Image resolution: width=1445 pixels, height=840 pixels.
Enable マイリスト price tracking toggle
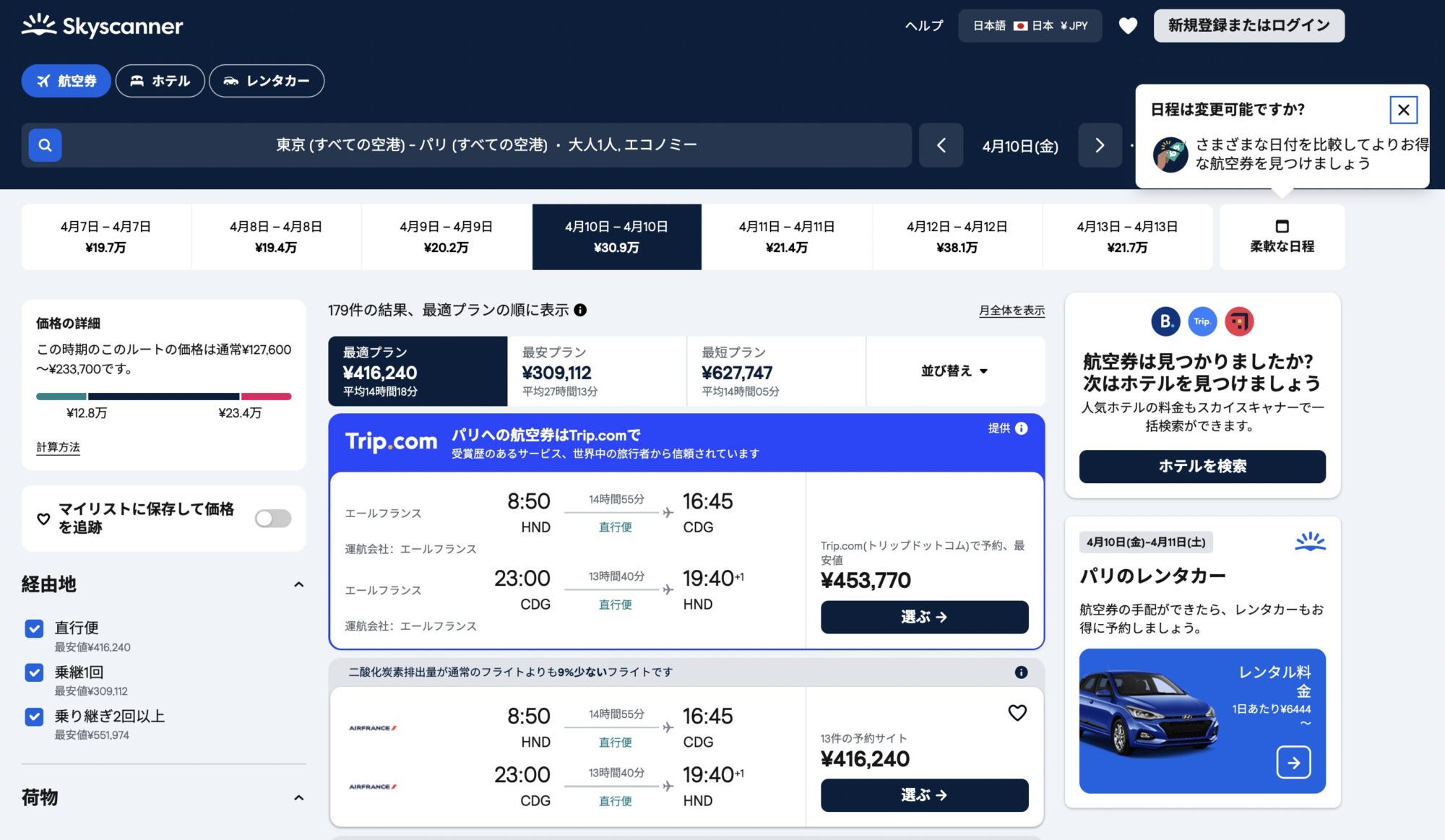pyautogui.click(x=273, y=519)
